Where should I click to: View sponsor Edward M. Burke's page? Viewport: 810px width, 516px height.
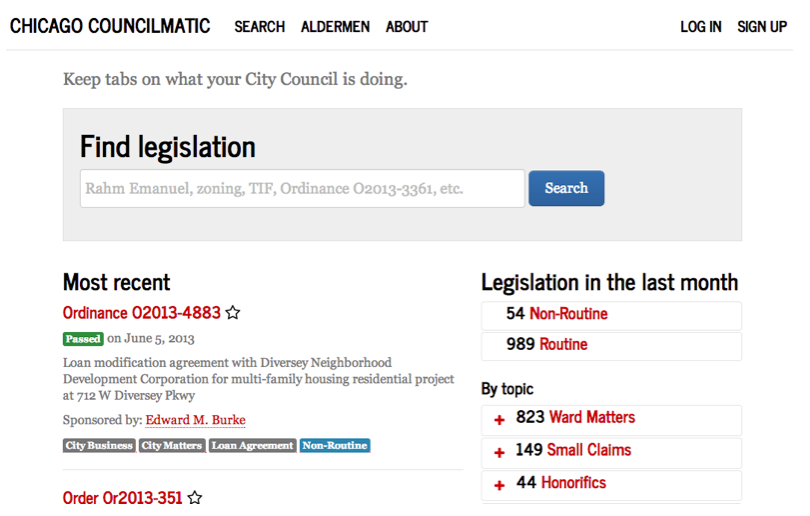click(x=195, y=420)
